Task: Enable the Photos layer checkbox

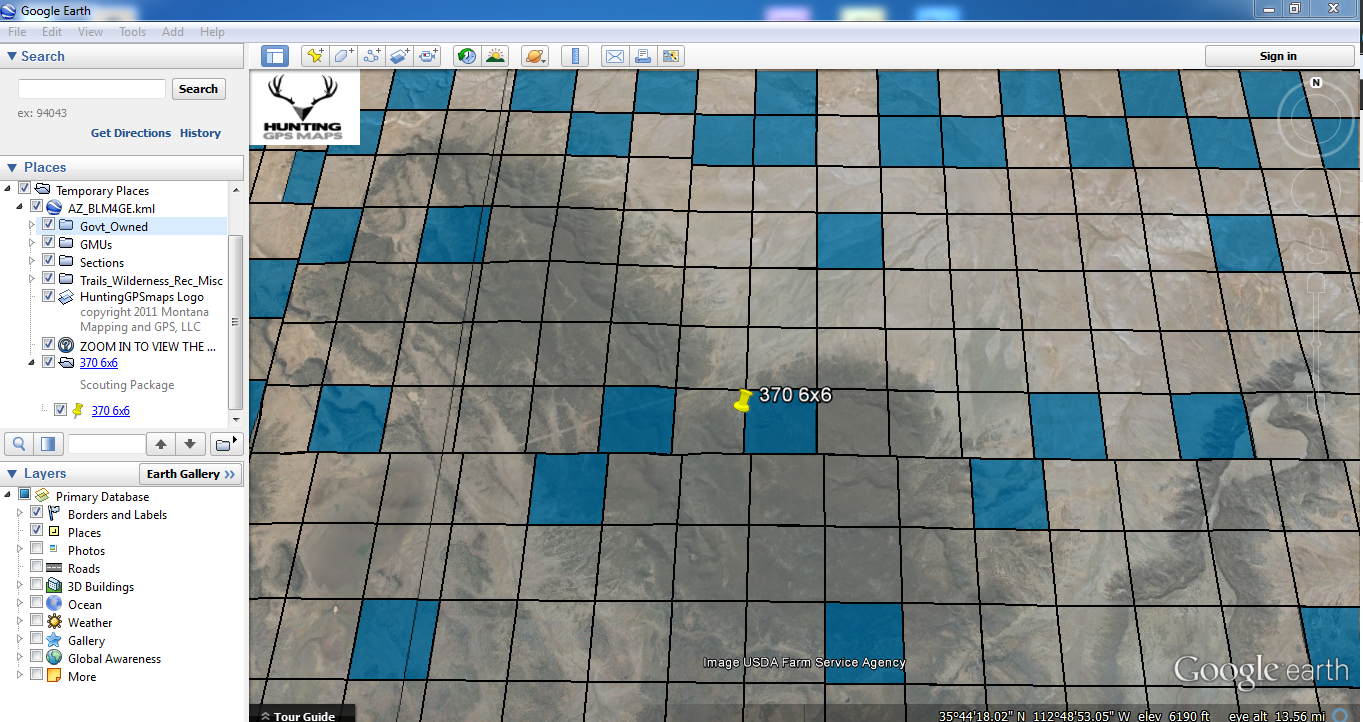Action: [x=36, y=550]
